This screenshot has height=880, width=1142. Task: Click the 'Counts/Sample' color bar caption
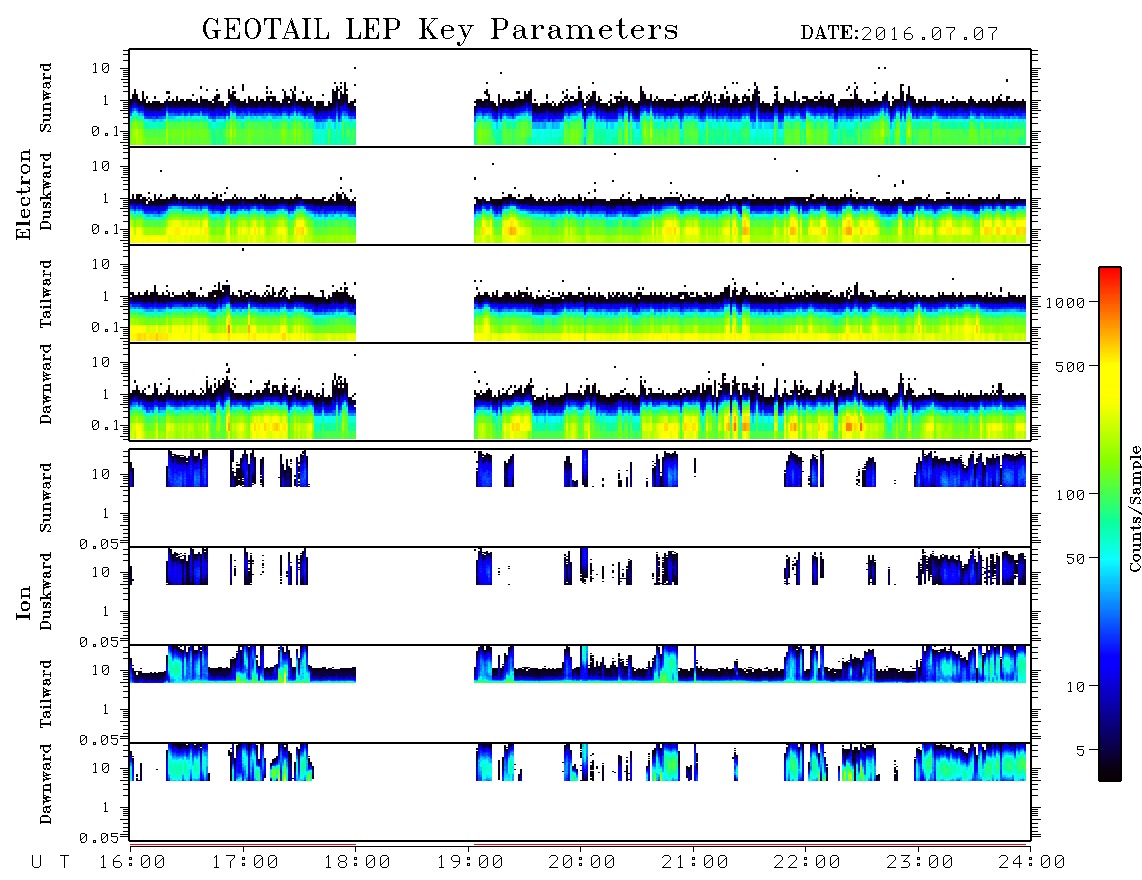1134,508
